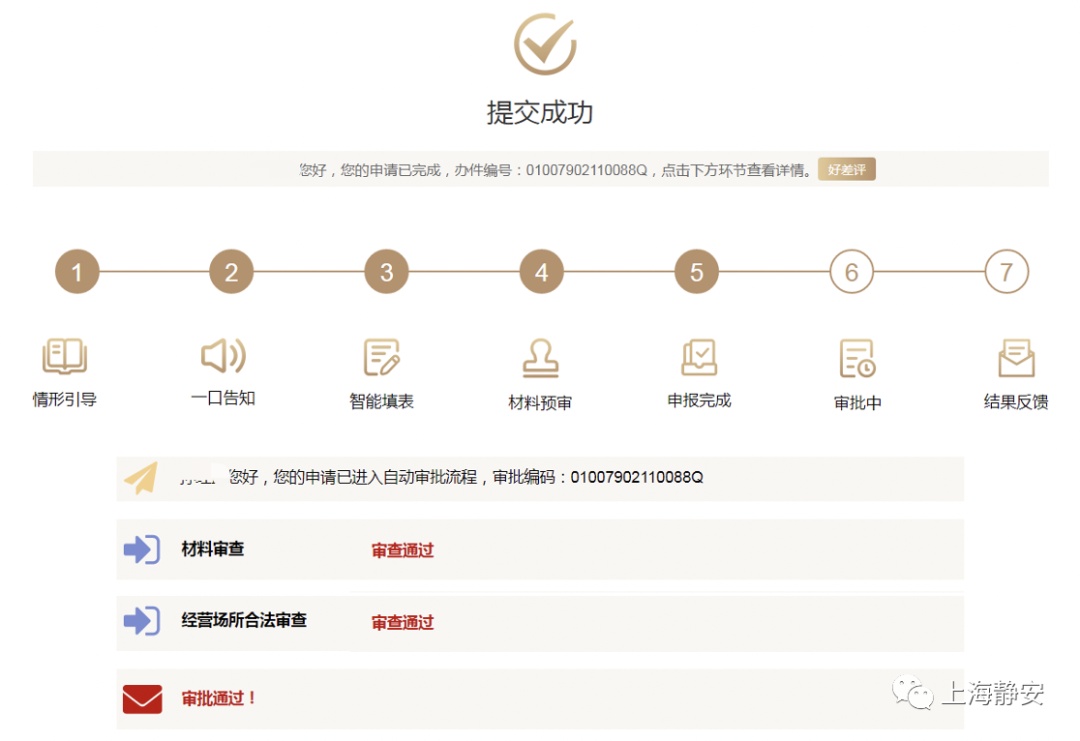Click the 材料审查 arrow icon
The height and width of the screenshot is (741, 1080).
pyautogui.click(x=142, y=549)
